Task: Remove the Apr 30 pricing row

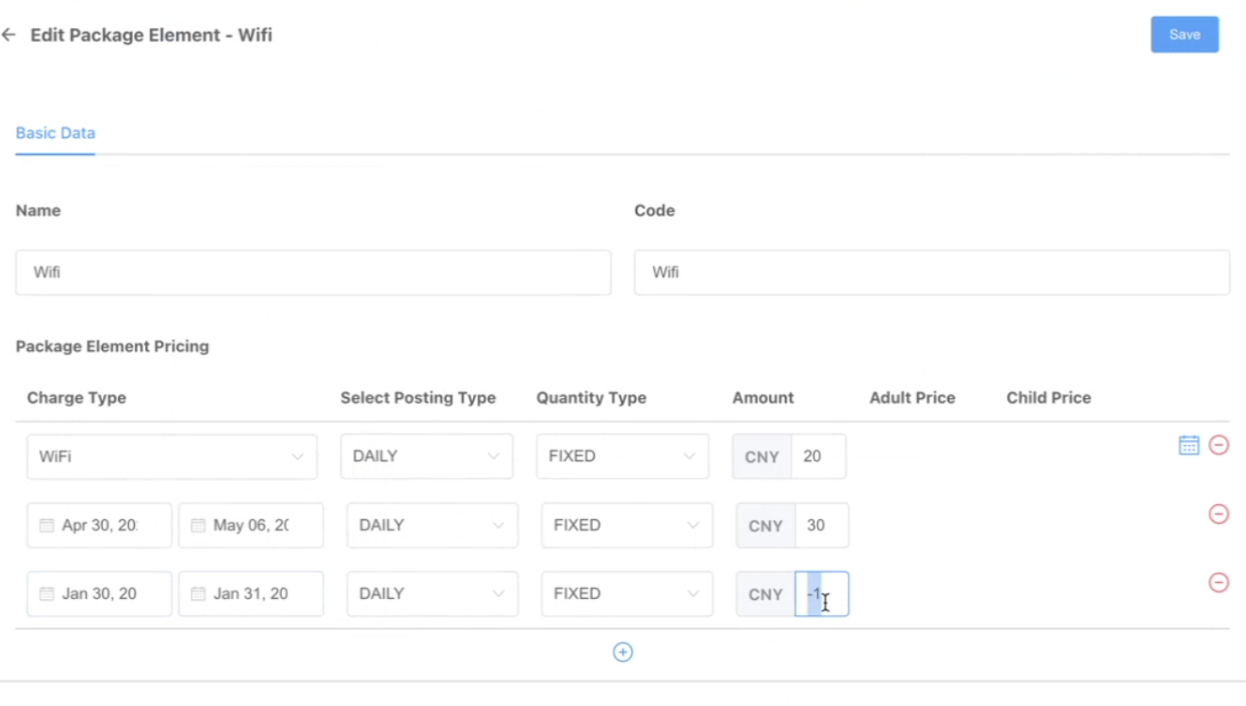Action: (x=1218, y=514)
